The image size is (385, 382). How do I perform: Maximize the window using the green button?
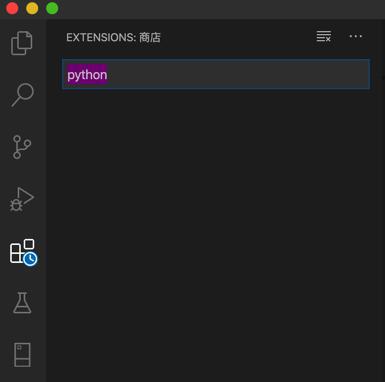point(52,8)
